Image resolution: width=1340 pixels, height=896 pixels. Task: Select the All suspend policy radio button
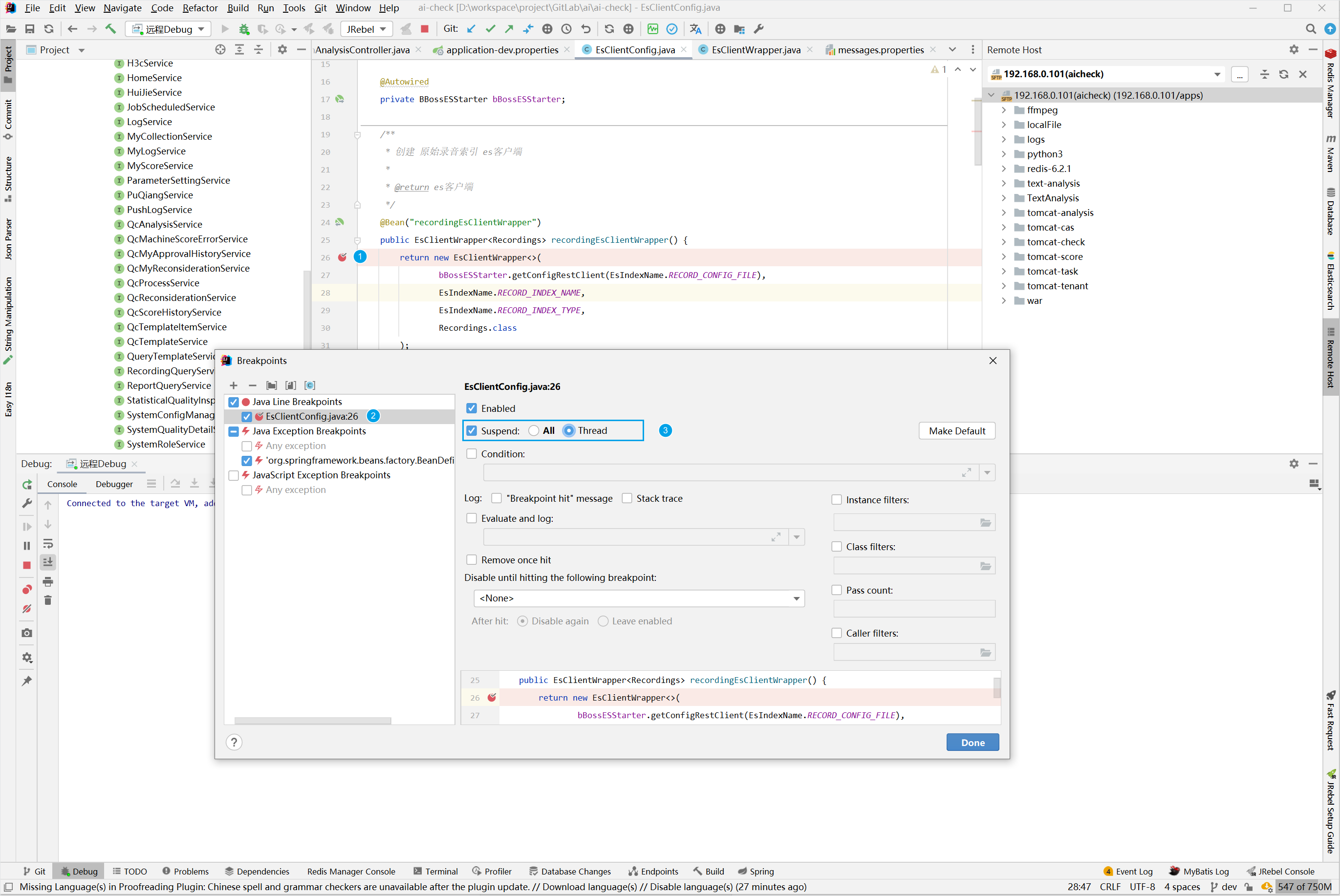[534, 430]
